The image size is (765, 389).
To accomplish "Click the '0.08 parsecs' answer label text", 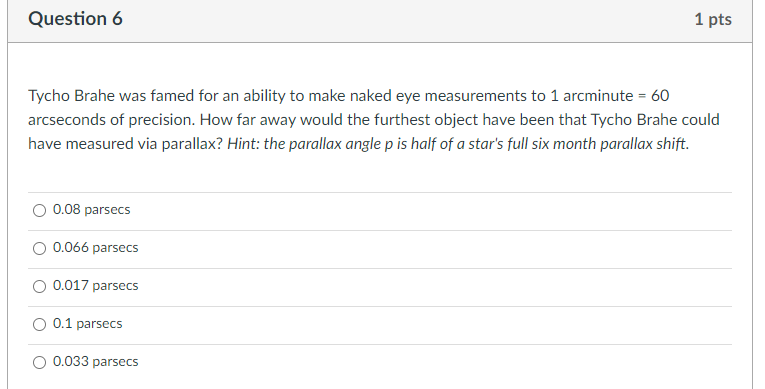I will (x=92, y=210).
